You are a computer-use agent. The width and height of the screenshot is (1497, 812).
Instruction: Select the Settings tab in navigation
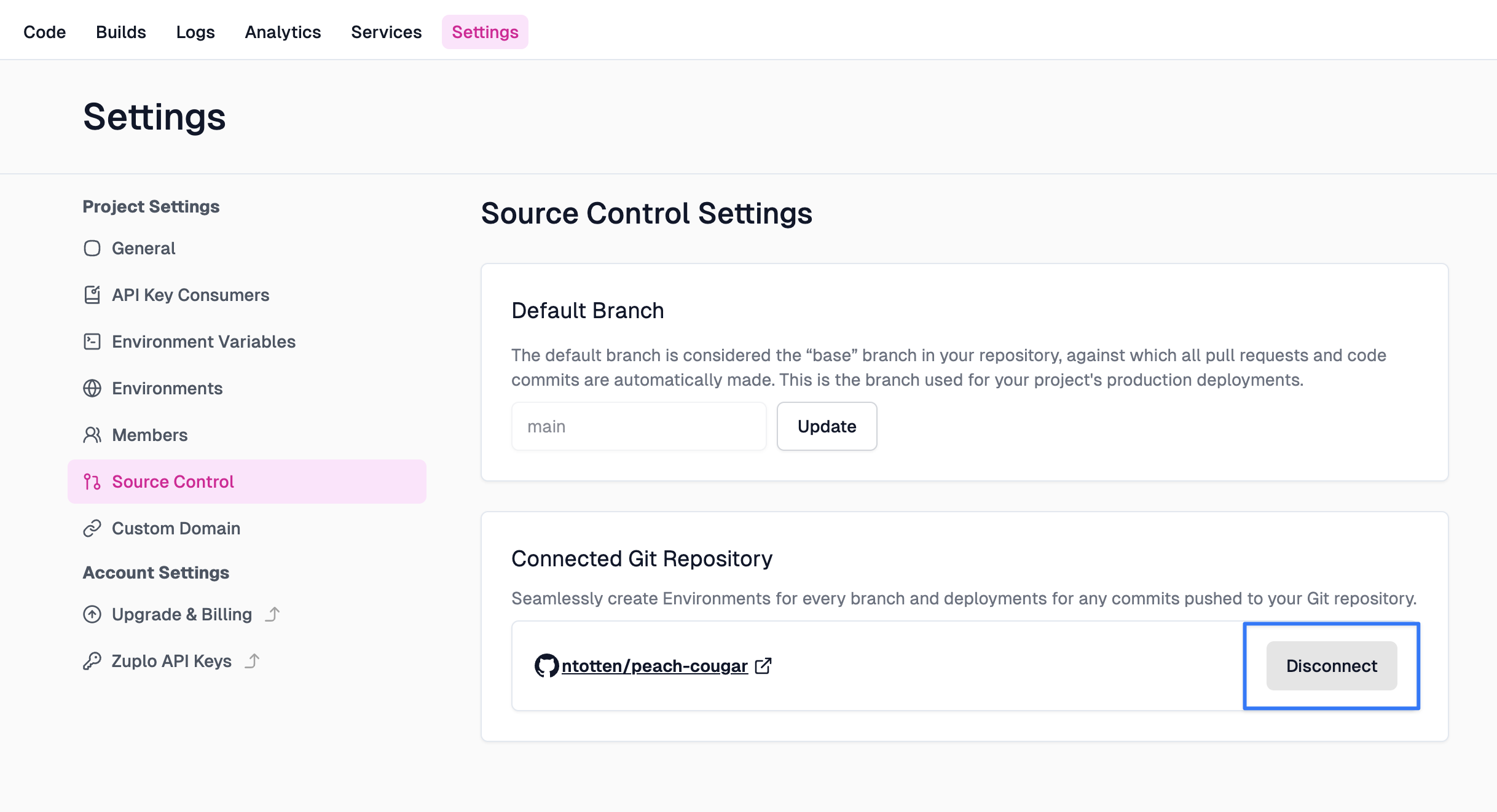tap(485, 30)
